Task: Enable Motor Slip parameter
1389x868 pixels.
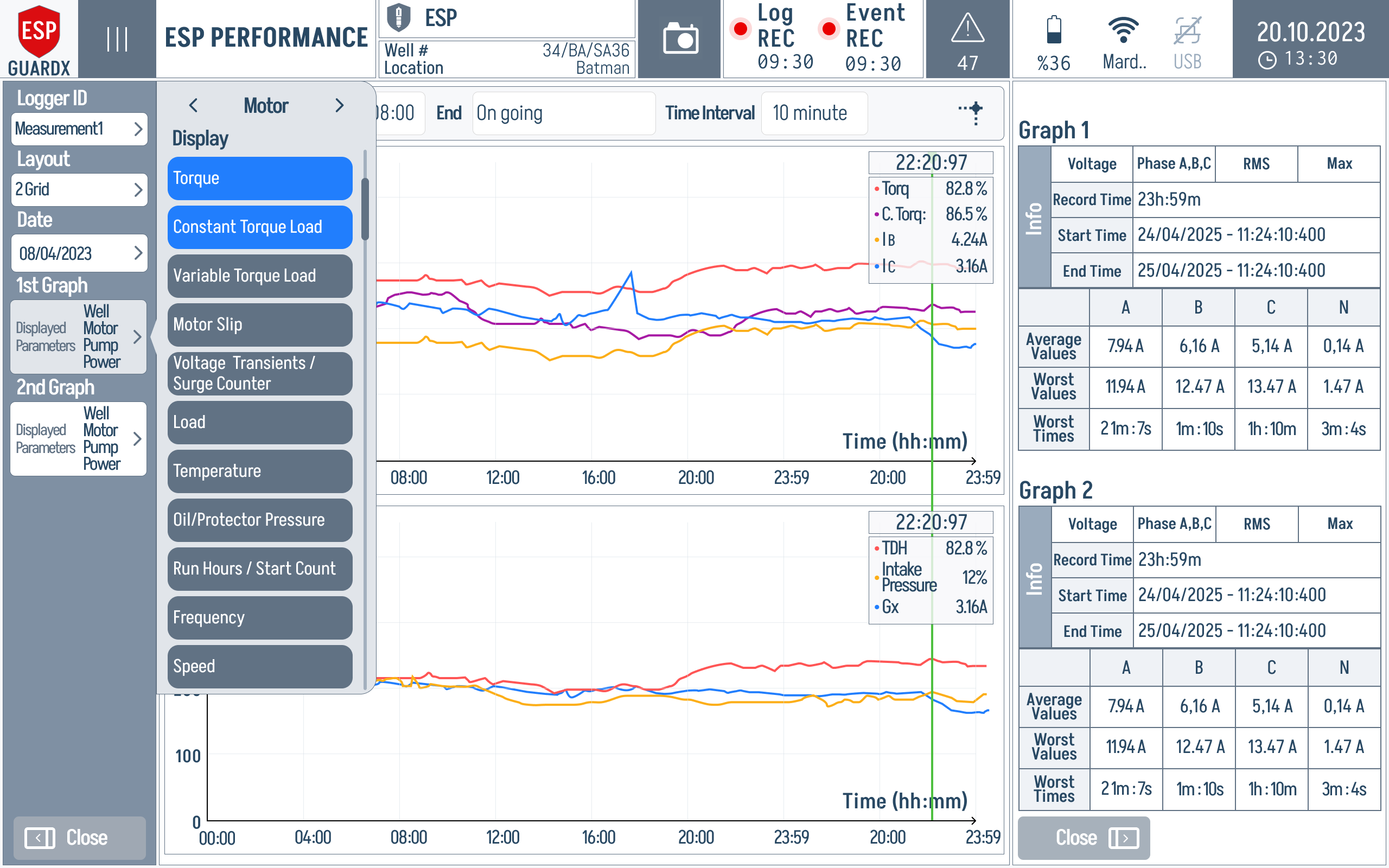Action: pyautogui.click(x=260, y=324)
